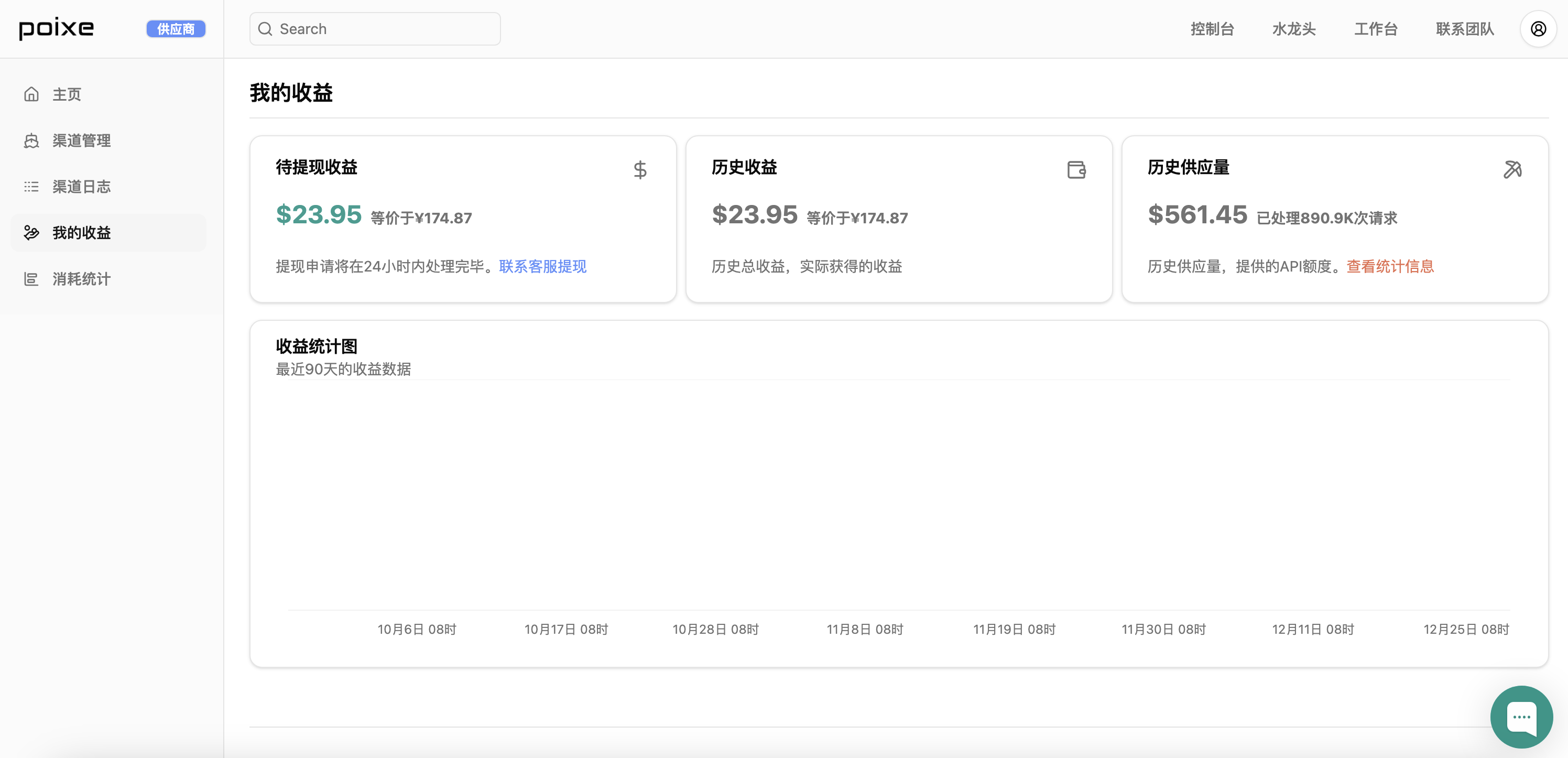Screen dimensions: 1568x758
Task: Click the home icon in sidebar
Action: pyautogui.click(x=31, y=94)
